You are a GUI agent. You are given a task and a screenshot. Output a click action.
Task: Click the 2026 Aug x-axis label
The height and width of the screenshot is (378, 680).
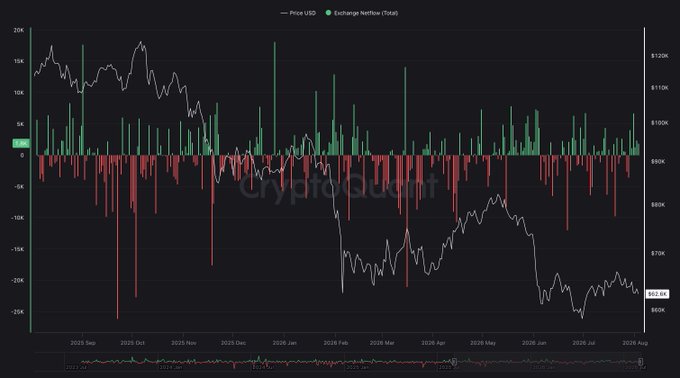(x=635, y=343)
